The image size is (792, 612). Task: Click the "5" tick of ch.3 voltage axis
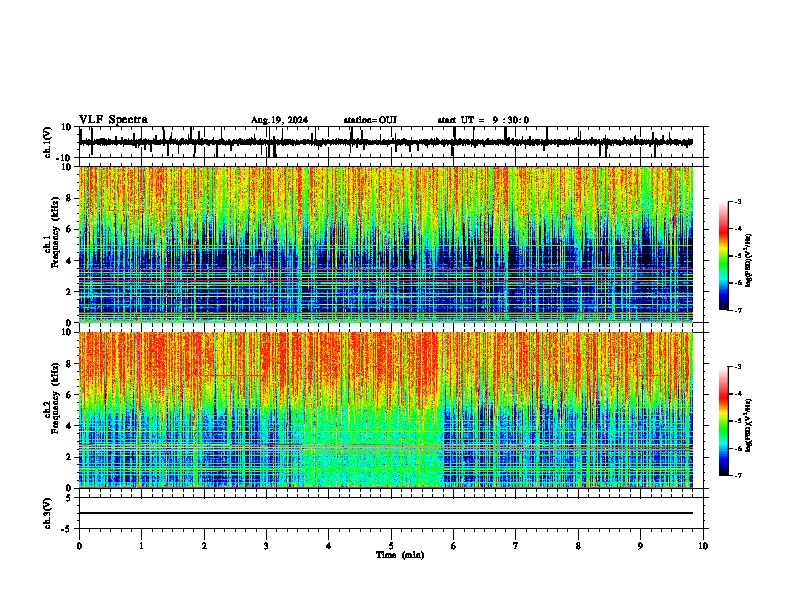pos(70,498)
